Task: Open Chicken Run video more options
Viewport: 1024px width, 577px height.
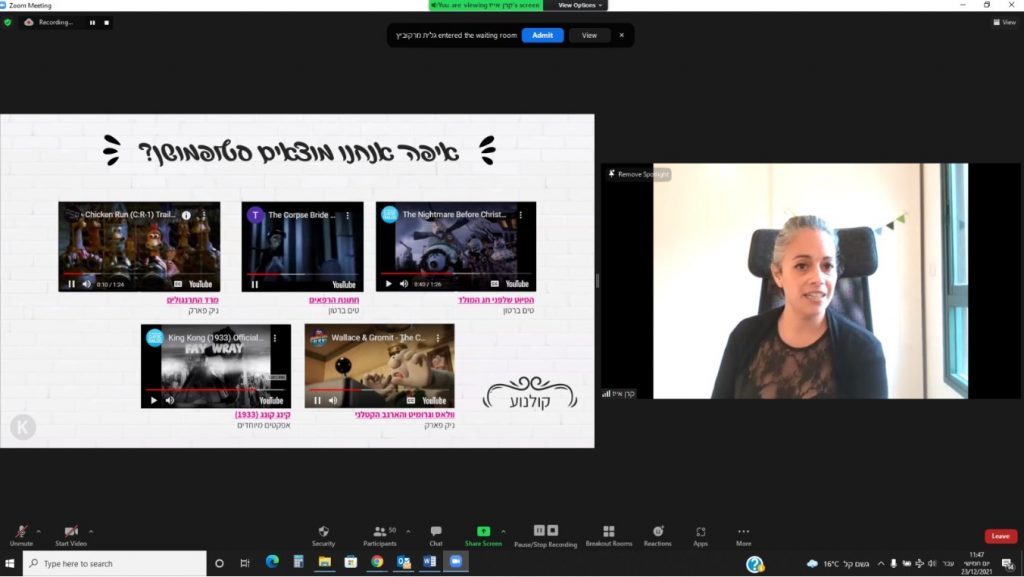Action: click(x=204, y=215)
